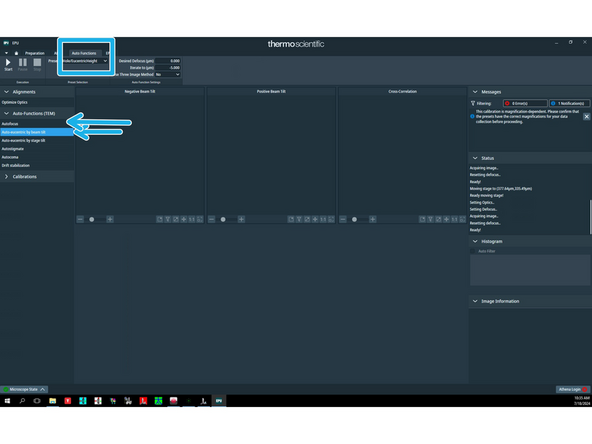The width and height of the screenshot is (592, 444).
Task: Dismiss the magnification calibration notification
Action: (587, 117)
